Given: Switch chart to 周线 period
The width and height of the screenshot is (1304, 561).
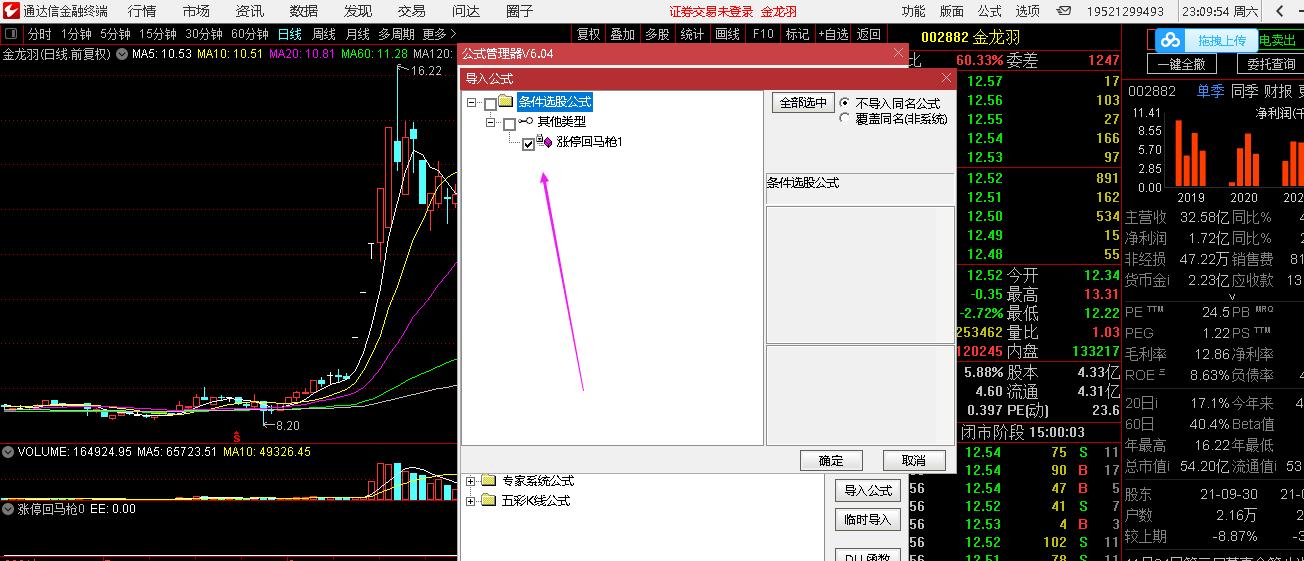Looking at the screenshot, I should [324, 34].
